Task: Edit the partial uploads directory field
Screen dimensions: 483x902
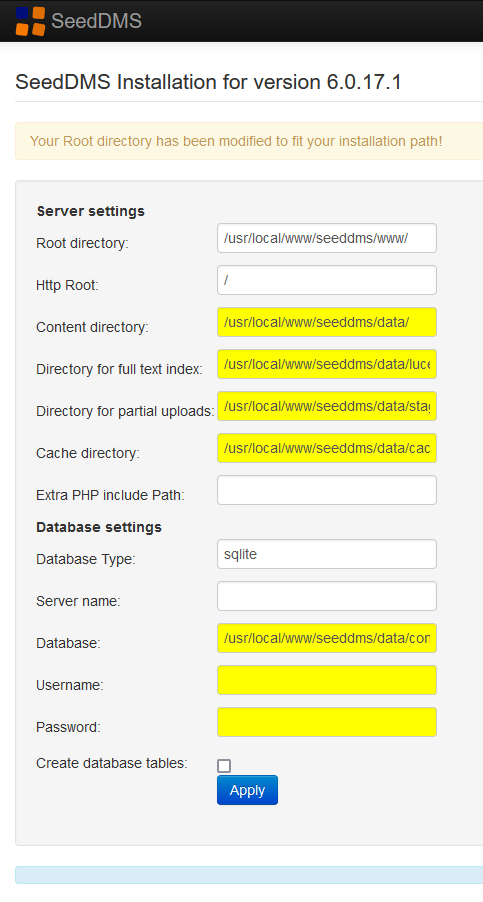Action: [327, 406]
